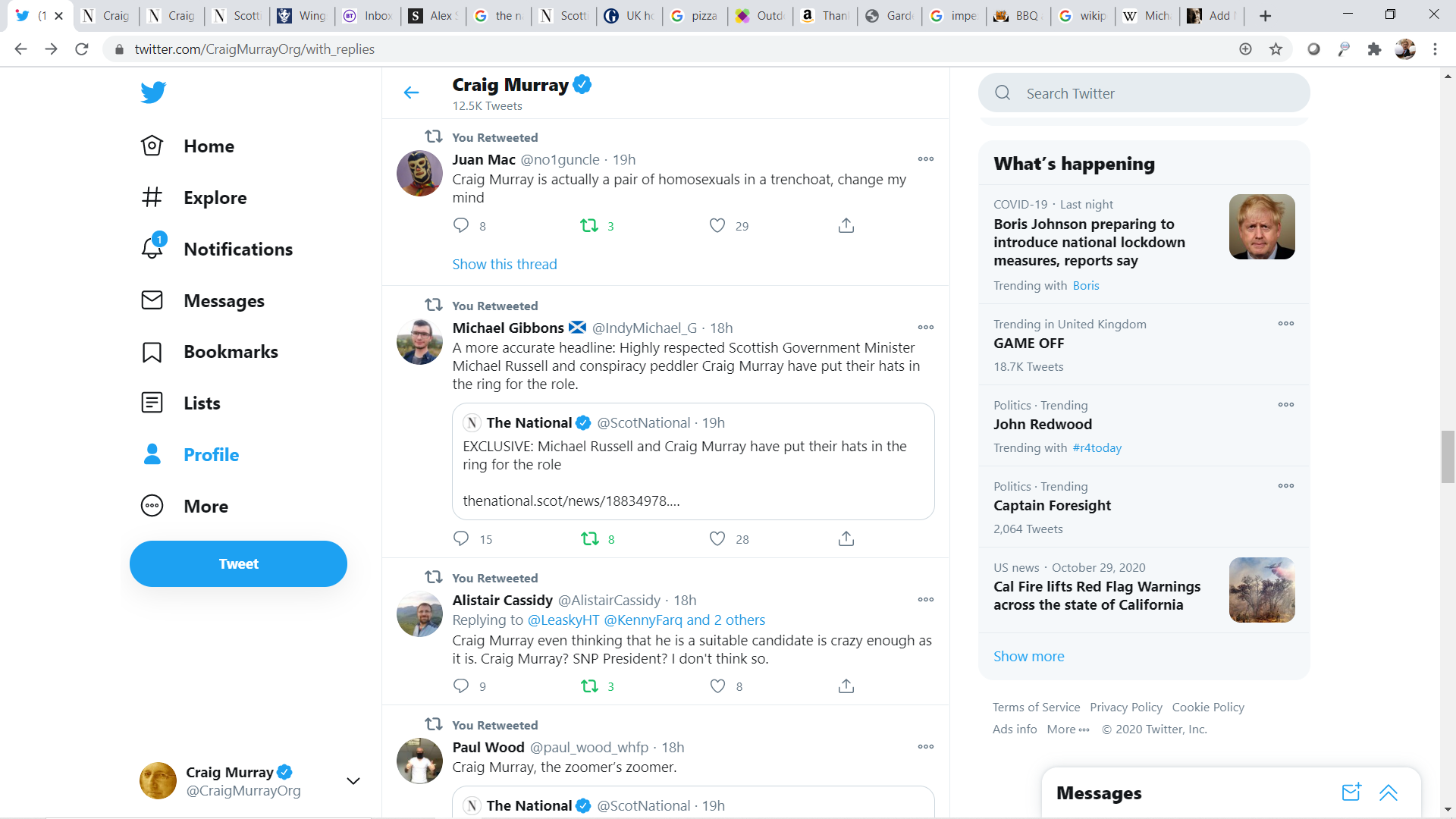Open Michael Gibbons' profile avatar

pos(419,342)
